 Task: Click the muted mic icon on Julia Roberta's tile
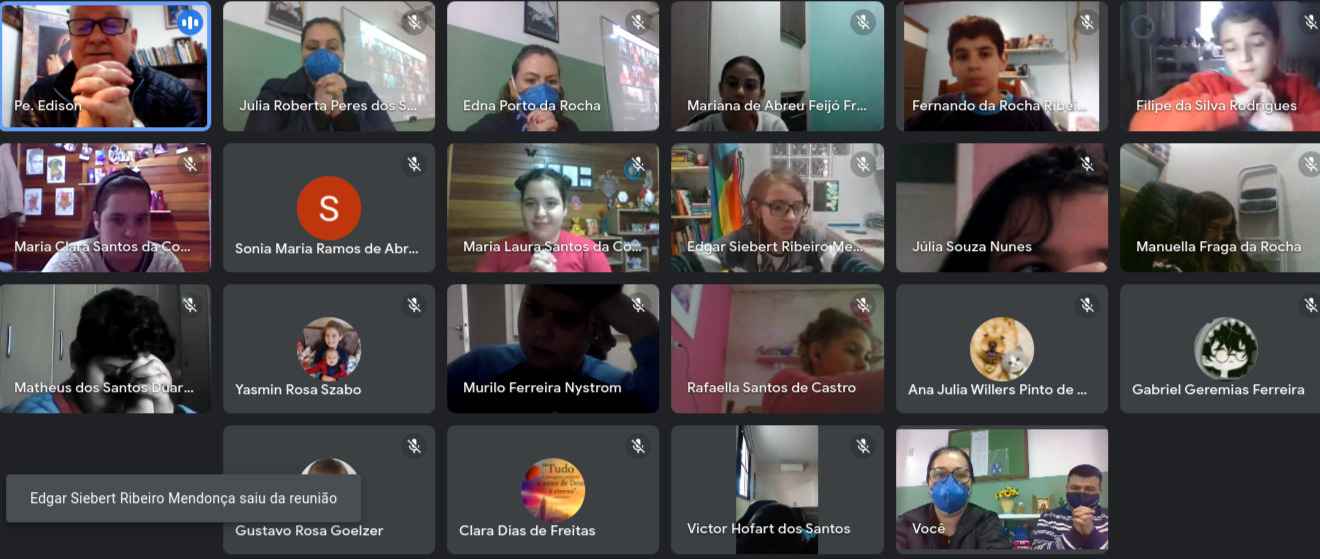[414, 22]
